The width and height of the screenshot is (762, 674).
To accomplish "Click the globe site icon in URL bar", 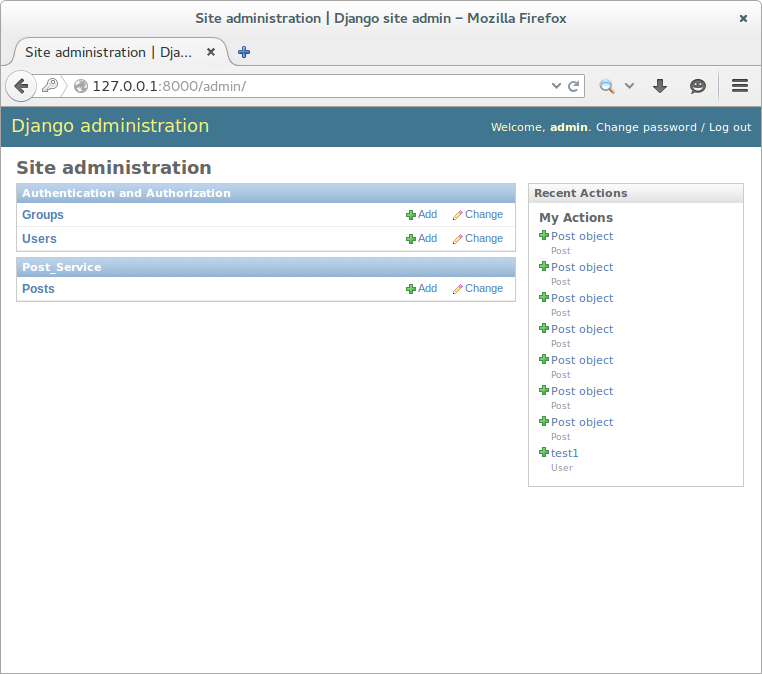I will coord(81,86).
